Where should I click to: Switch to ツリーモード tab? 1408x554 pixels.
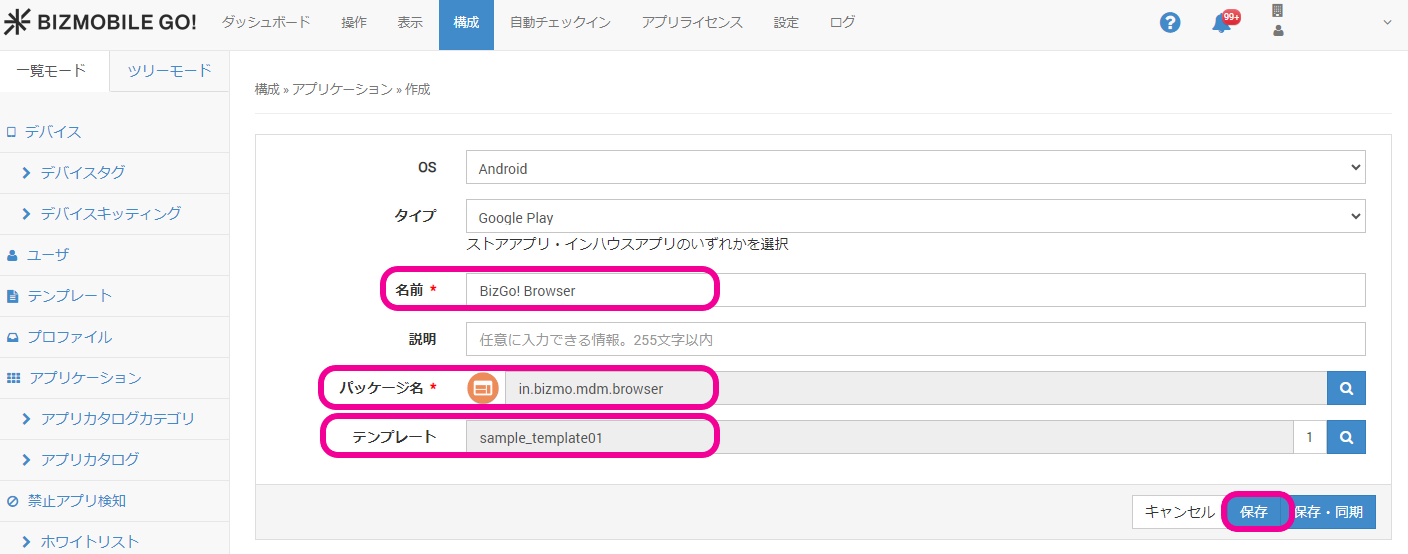coord(169,70)
